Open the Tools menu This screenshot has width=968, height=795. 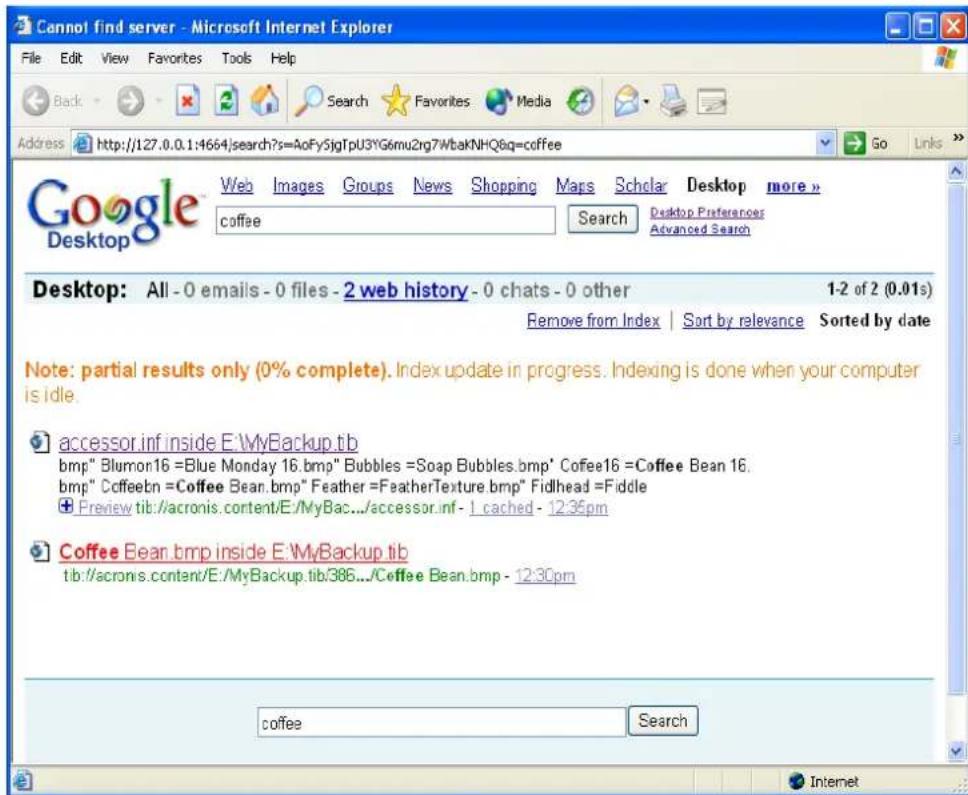tap(236, 59)
